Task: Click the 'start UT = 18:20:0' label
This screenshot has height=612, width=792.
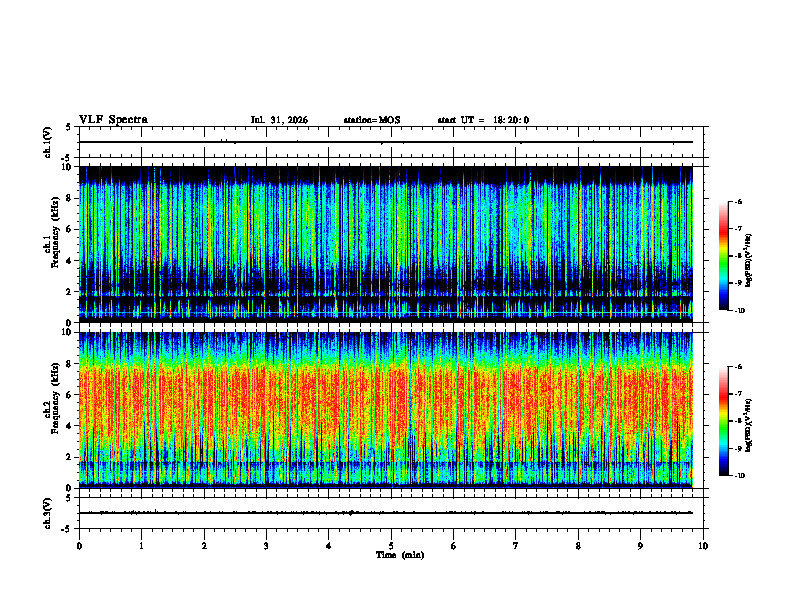Action: [483, 120]
